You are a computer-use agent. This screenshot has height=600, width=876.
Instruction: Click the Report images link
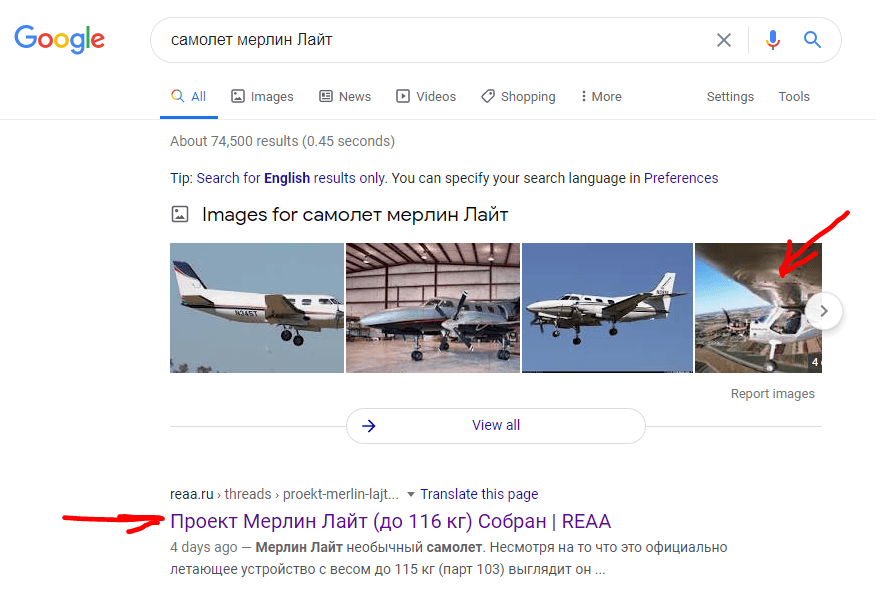click(x=772, y=393)
